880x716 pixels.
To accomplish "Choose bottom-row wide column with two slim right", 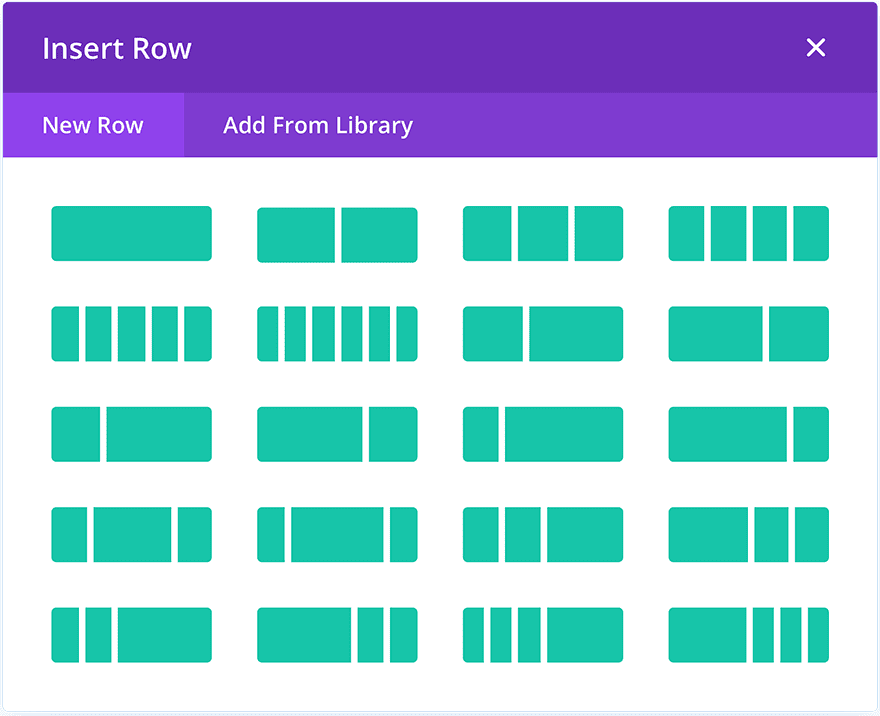I will pos(337,635).
